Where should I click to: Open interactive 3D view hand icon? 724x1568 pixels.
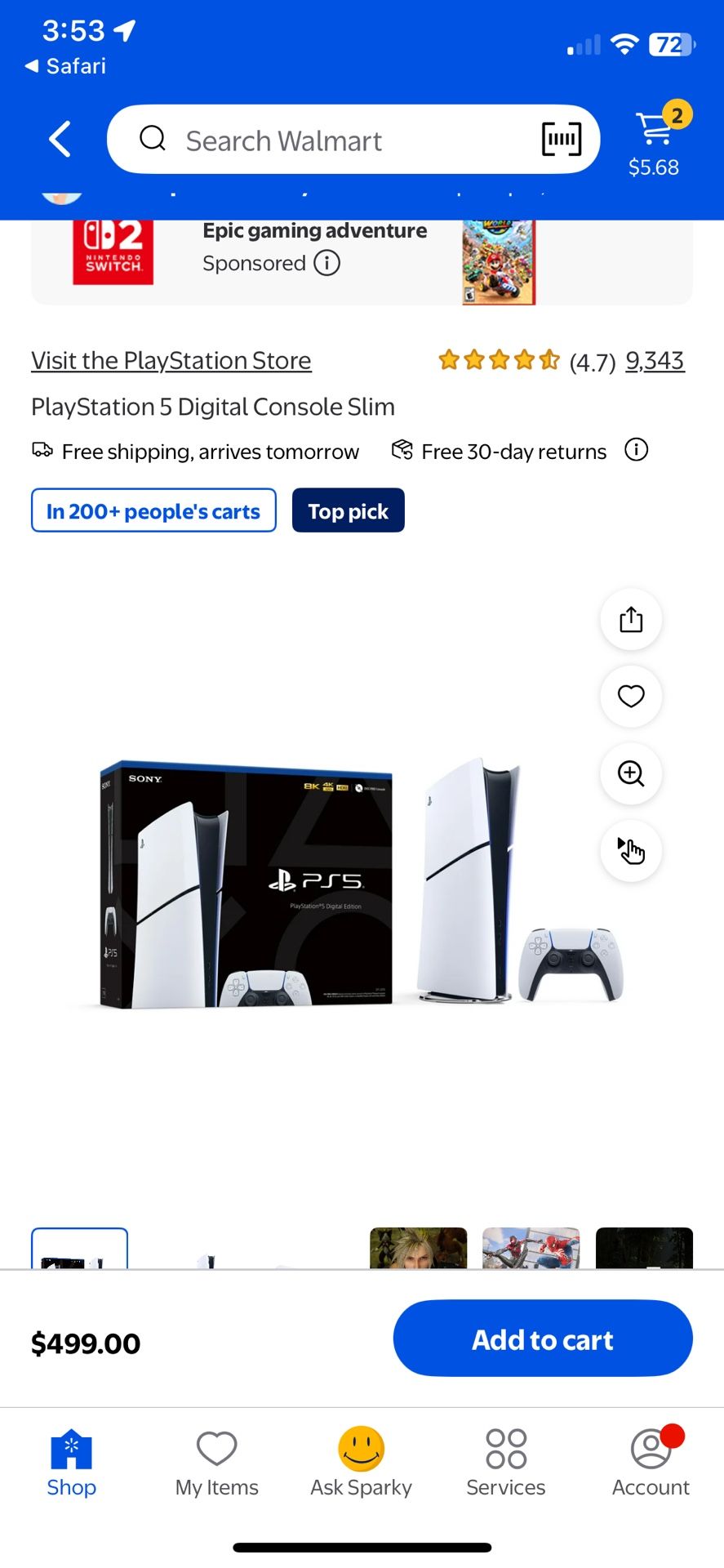pos(631,851)
